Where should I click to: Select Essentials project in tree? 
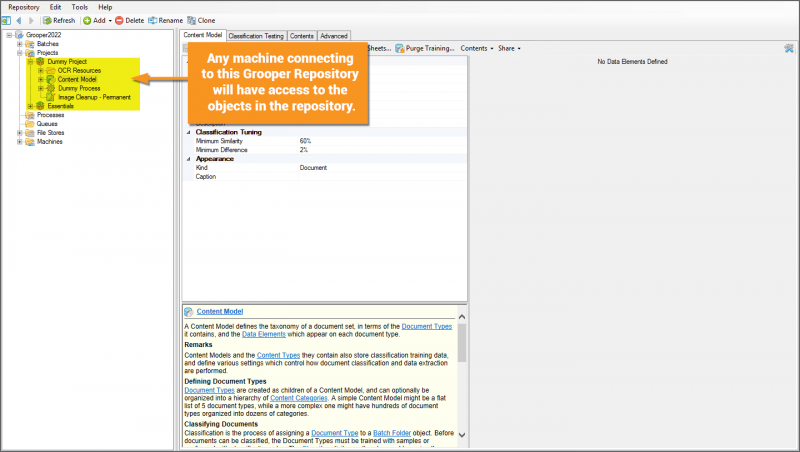[x=60, y=106]
